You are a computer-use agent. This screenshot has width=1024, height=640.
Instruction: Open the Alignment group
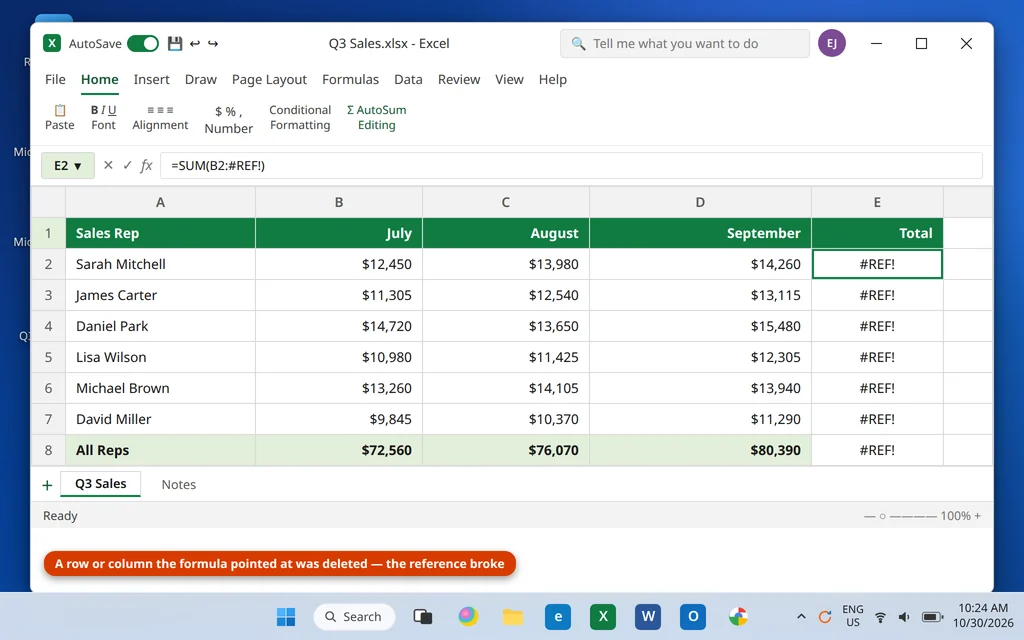click(x=160, y=118)
